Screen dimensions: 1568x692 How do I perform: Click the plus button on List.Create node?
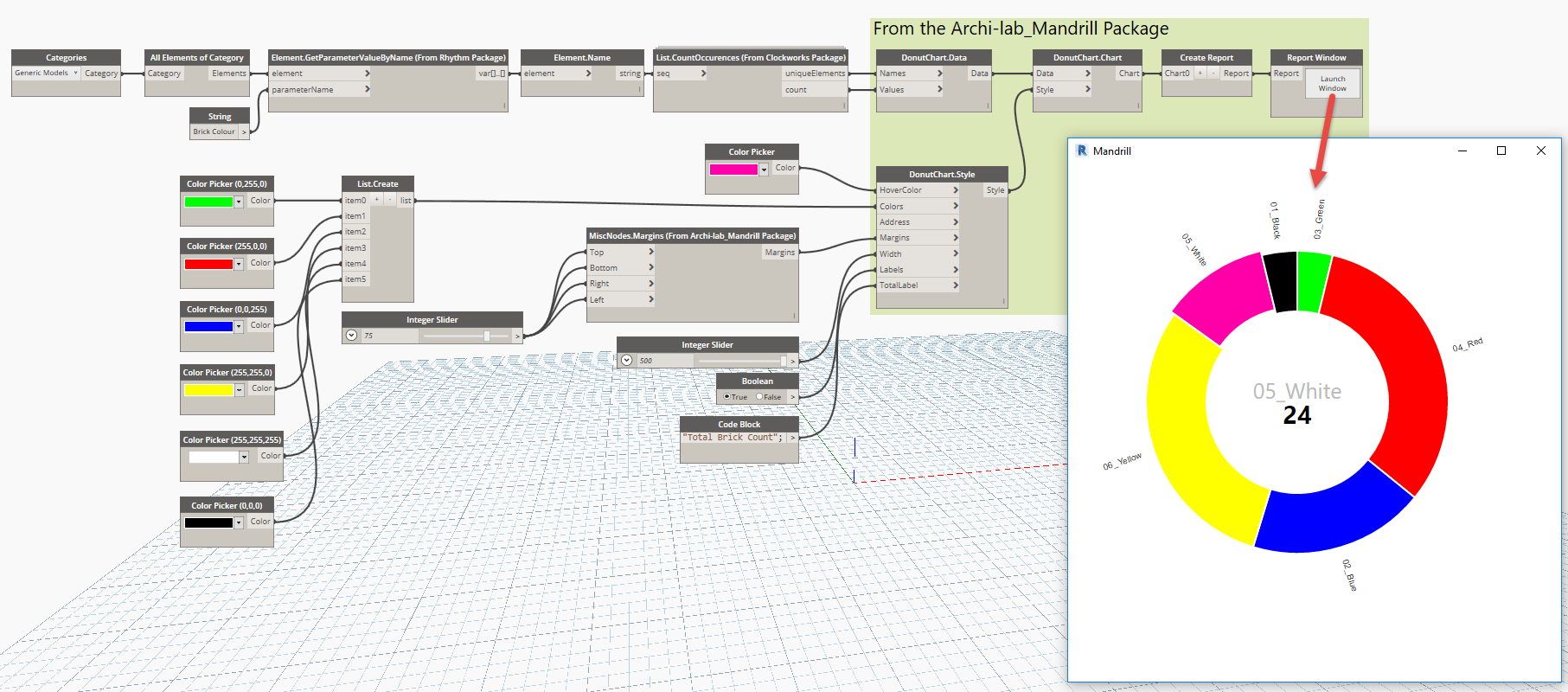(377, 200)
